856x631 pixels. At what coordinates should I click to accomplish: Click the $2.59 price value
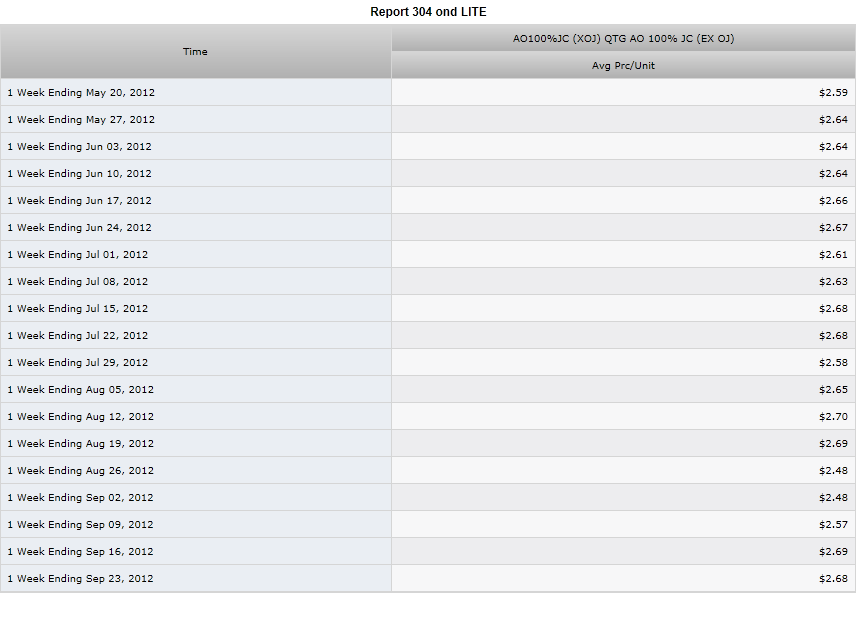(x=833, y=93)
